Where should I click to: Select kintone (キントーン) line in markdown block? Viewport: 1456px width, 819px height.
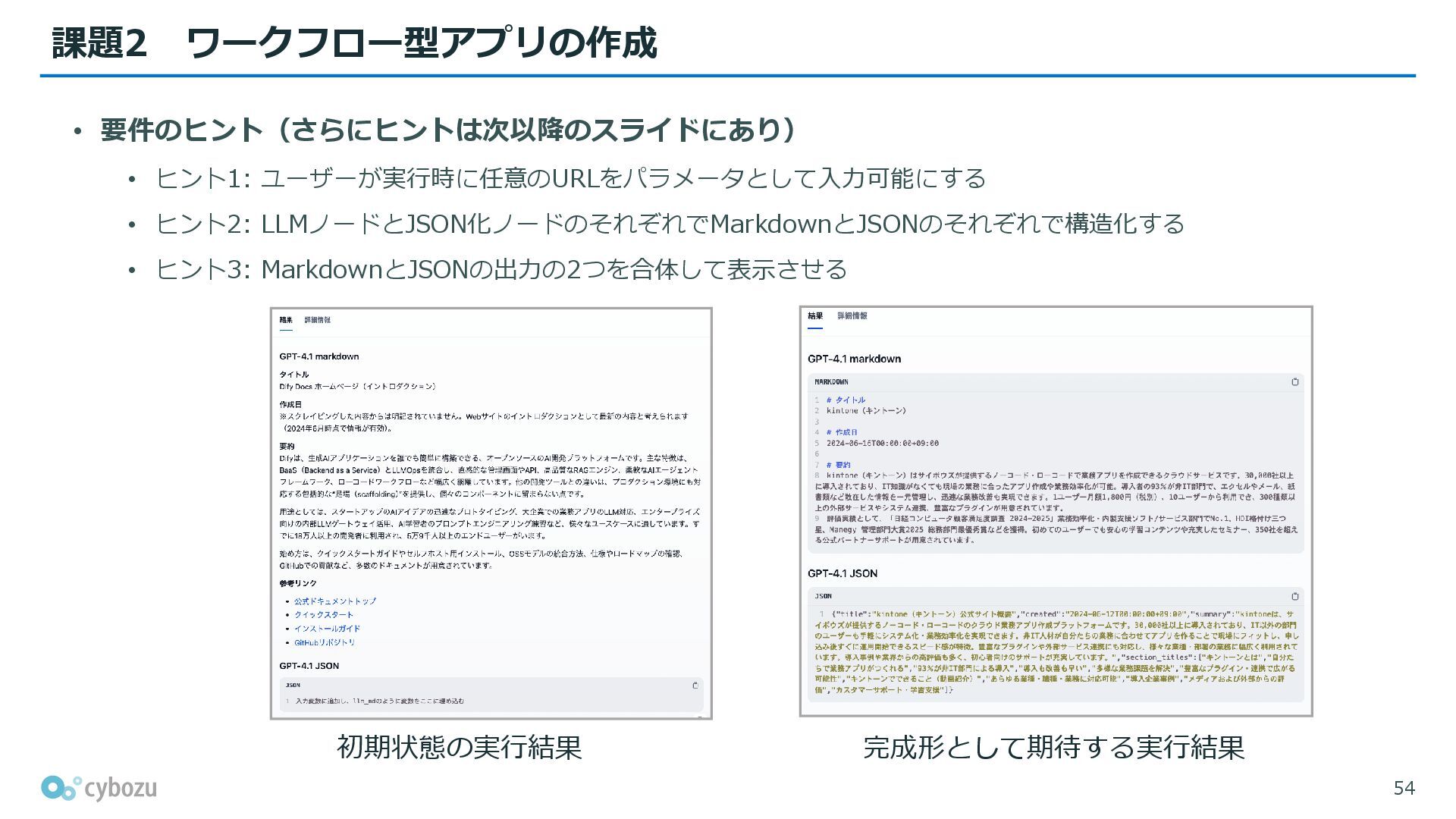pos(866,411)
